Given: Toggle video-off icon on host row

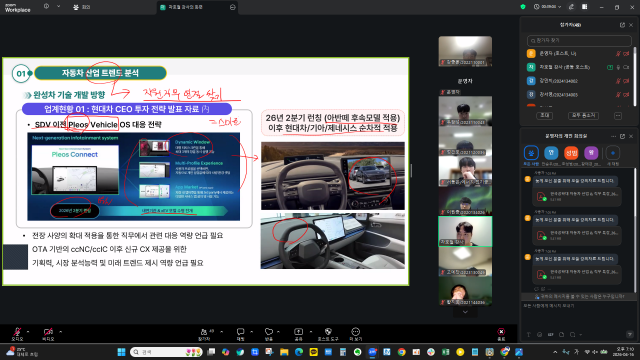Looking at the screenshot, I should (626, 53).
